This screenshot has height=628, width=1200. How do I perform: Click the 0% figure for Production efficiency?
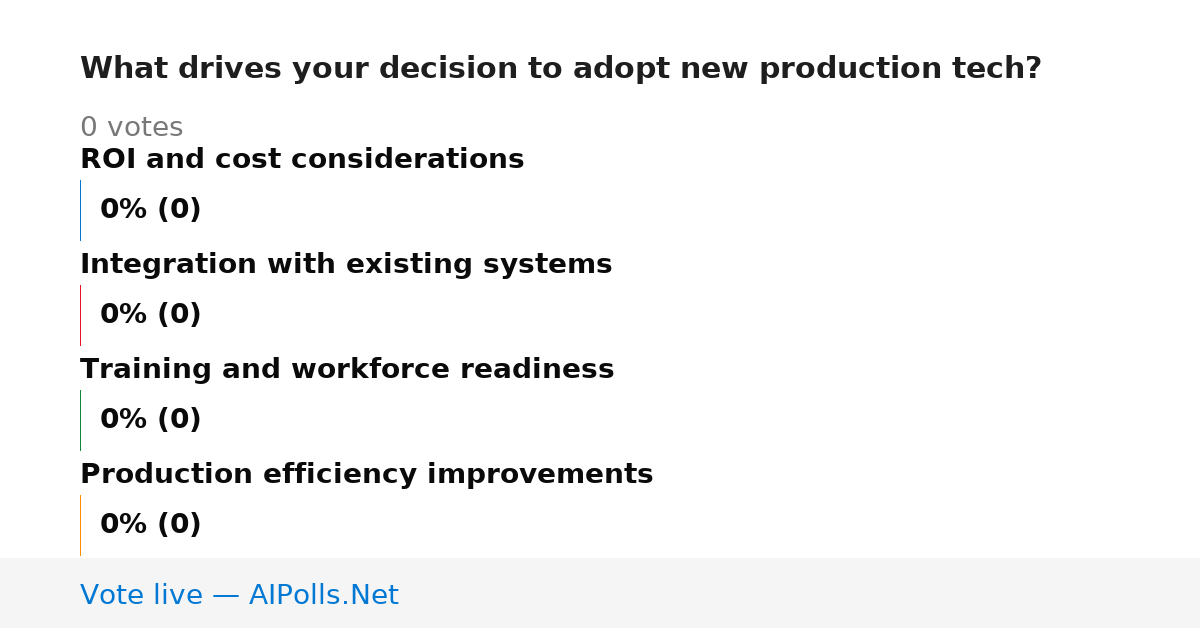pos(124,525)
